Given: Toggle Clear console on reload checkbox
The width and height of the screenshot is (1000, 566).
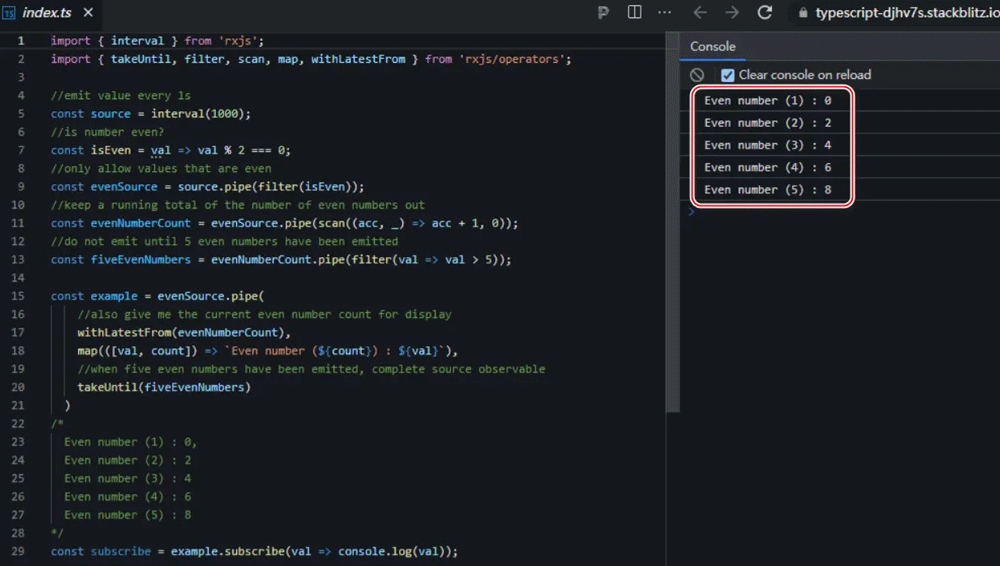Looking at the screenshot, I should [x=728, y=75].
